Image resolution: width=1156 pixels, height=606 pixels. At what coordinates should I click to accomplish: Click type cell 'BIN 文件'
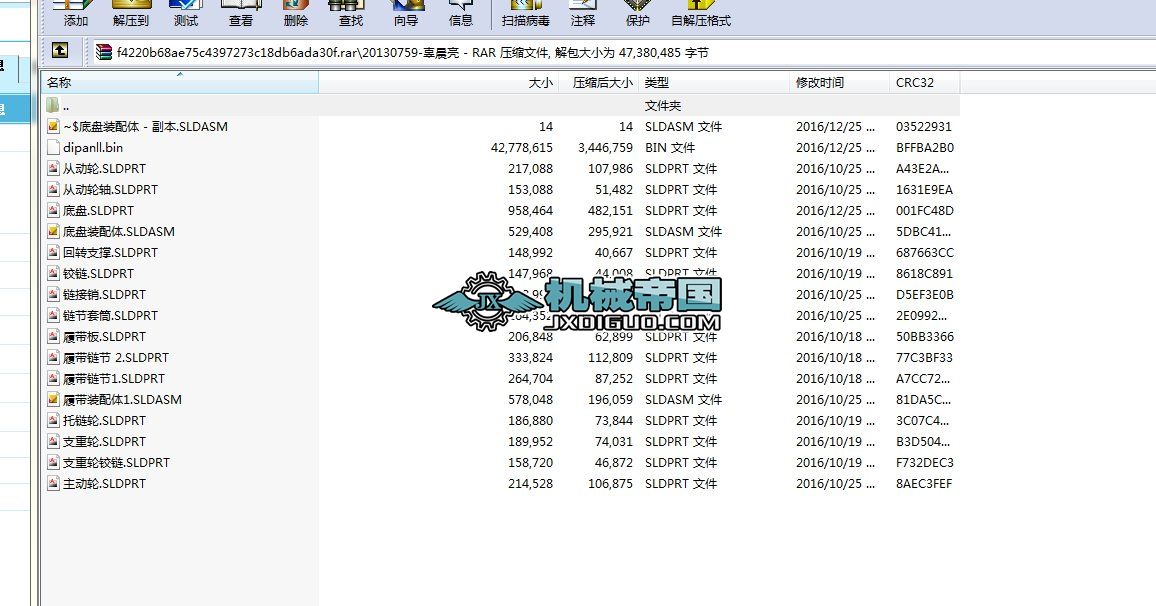[669, 147]
